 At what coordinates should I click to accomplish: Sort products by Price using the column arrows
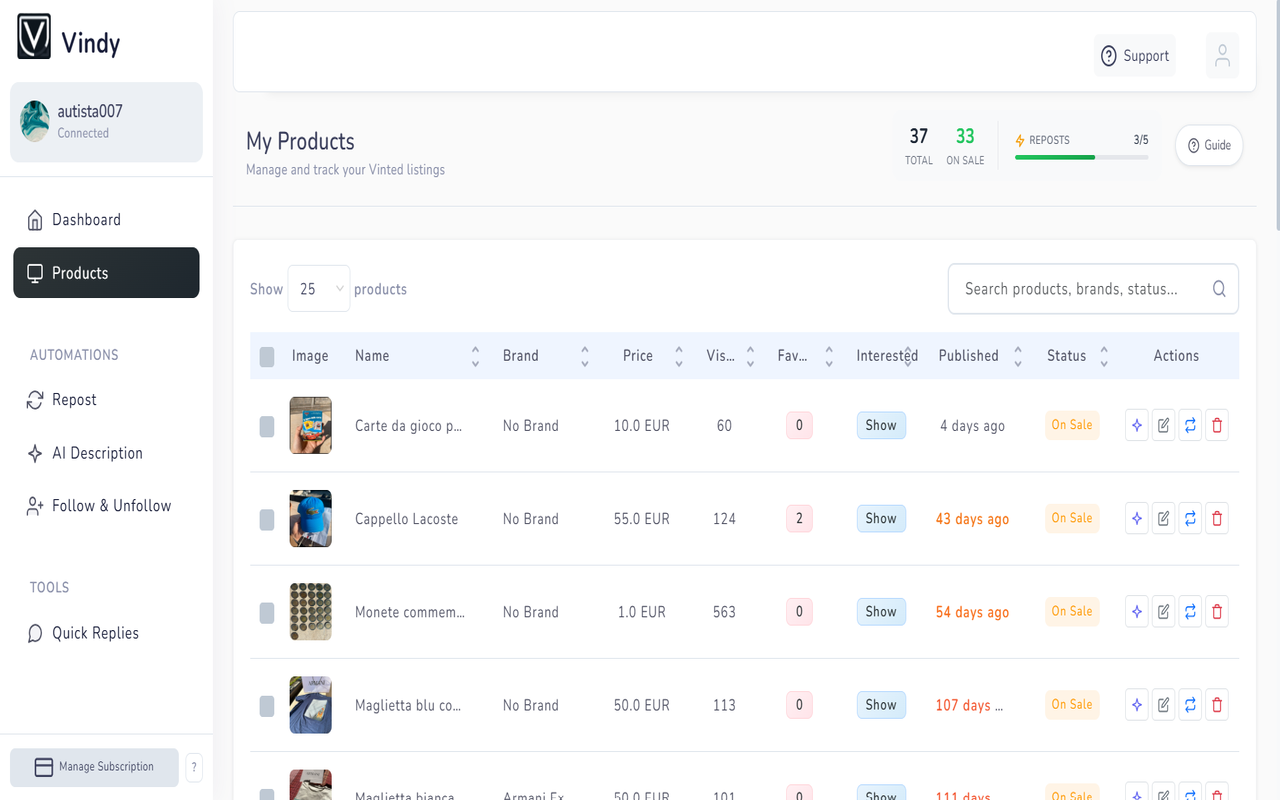pos(678,355)
